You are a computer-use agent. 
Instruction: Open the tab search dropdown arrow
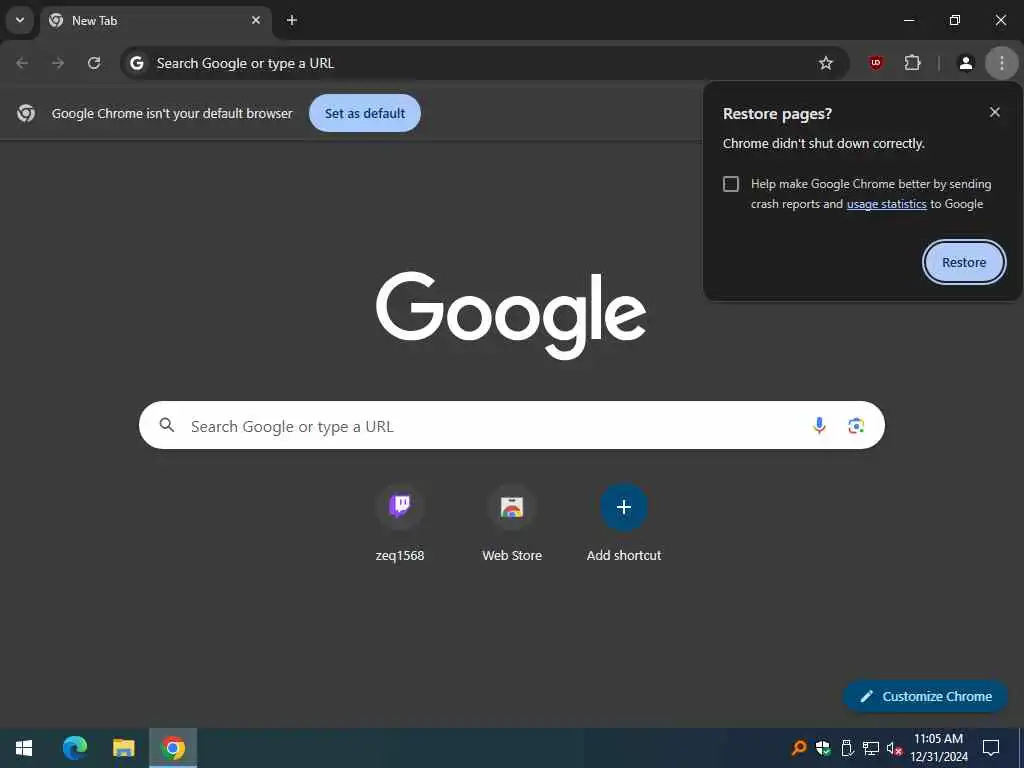coord(20,20)
